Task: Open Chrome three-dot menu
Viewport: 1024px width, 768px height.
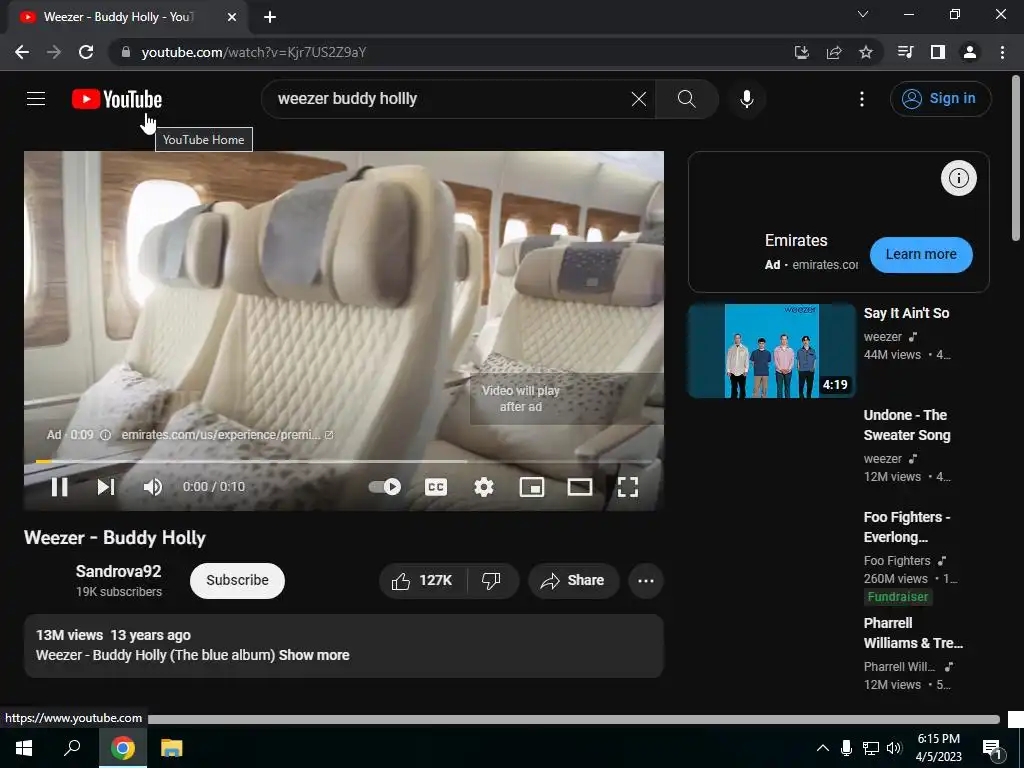Action: pyautogui.click(x=1002, y=52)
